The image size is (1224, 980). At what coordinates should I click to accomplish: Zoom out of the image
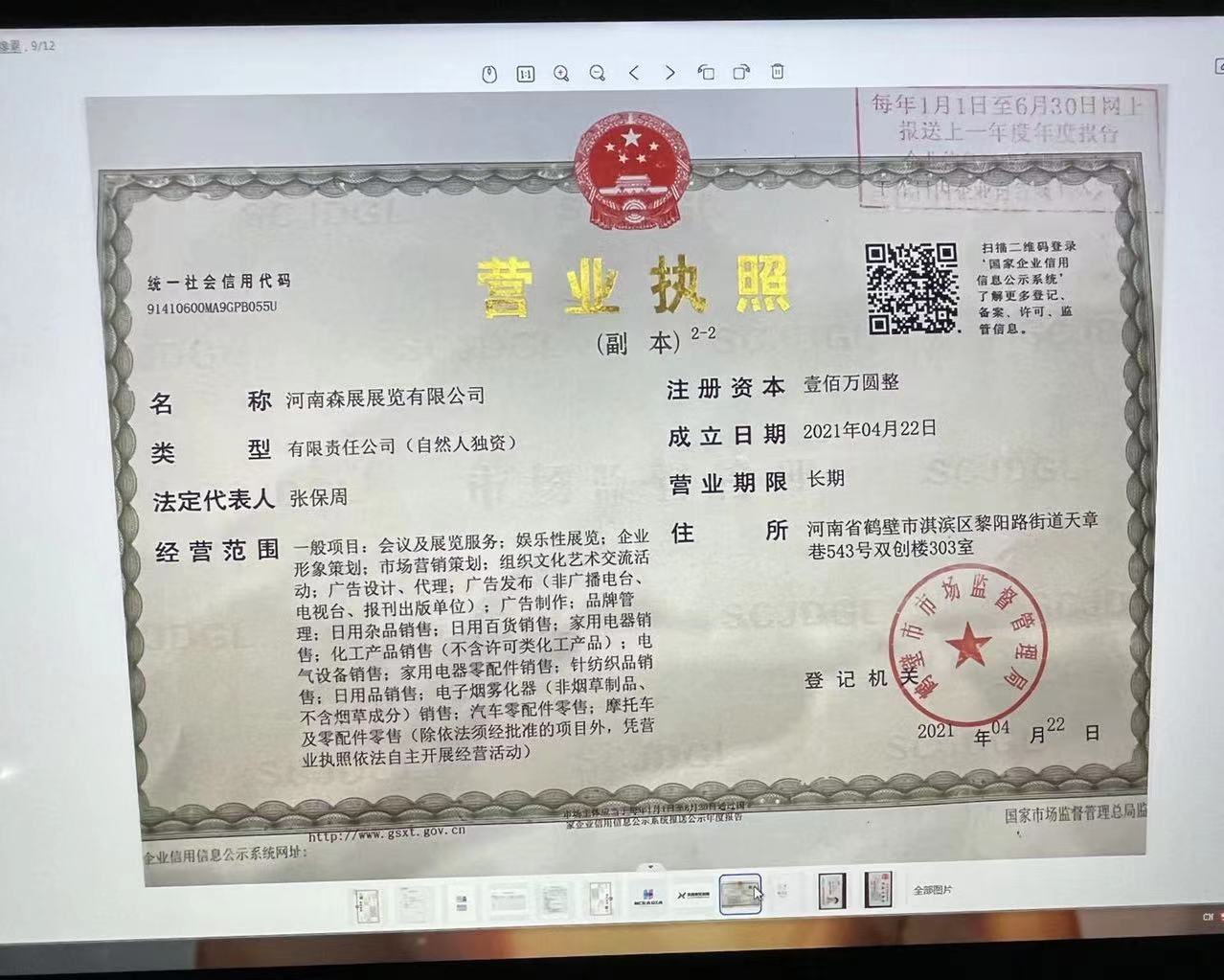tap(597, 73)
